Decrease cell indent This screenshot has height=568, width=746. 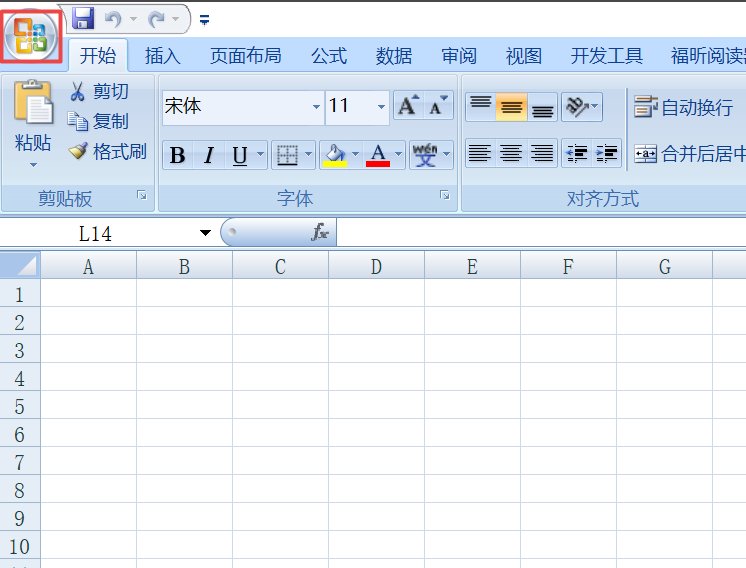click(x=577, y=153)
